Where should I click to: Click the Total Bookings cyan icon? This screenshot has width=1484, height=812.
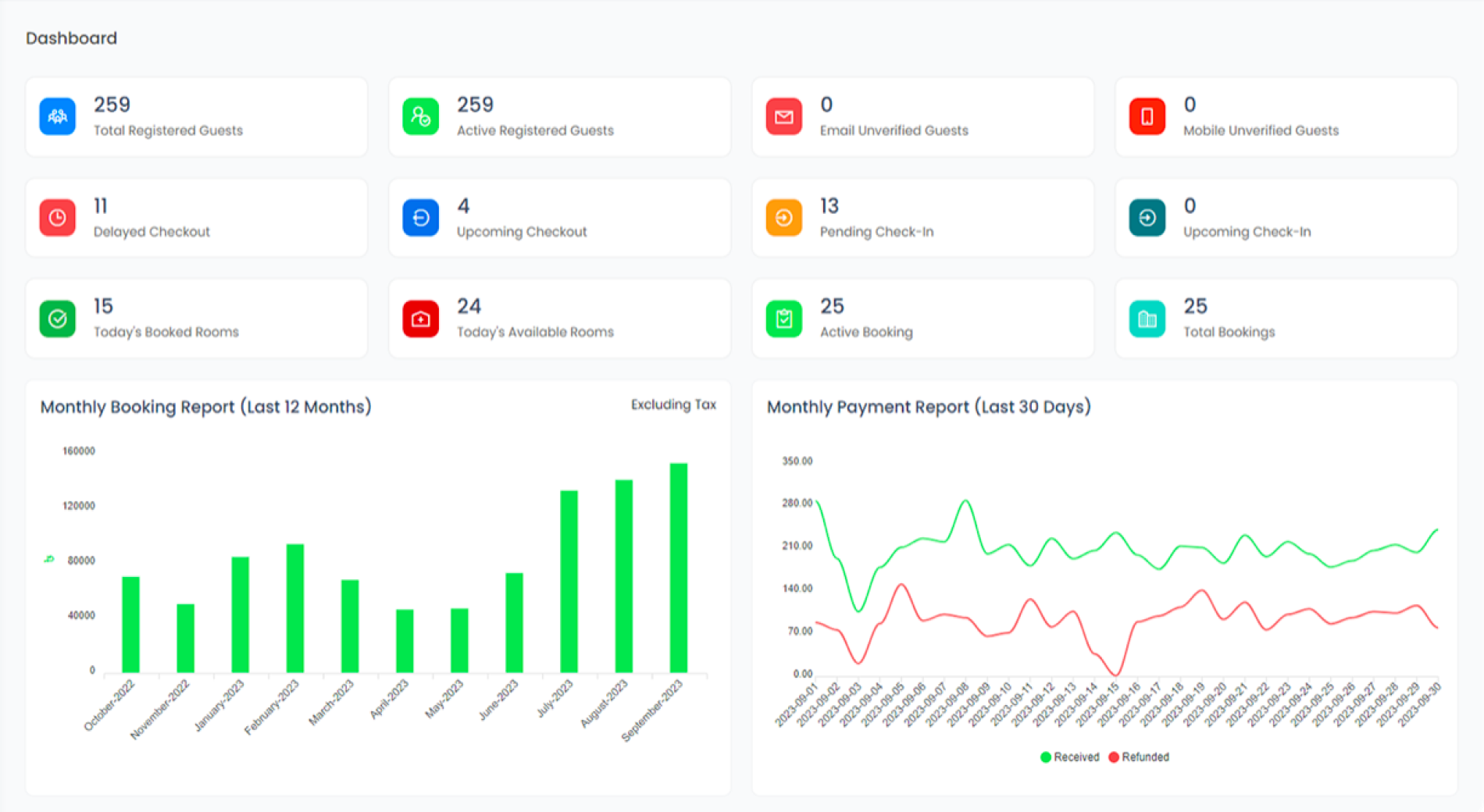(x=1147, y=319)
